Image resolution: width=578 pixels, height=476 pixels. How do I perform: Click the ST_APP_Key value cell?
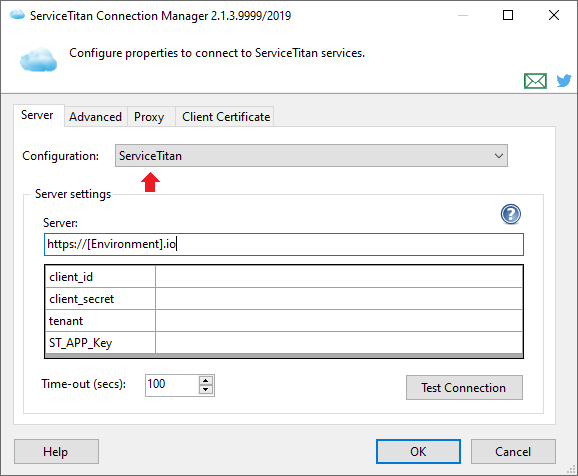point(339,343)
